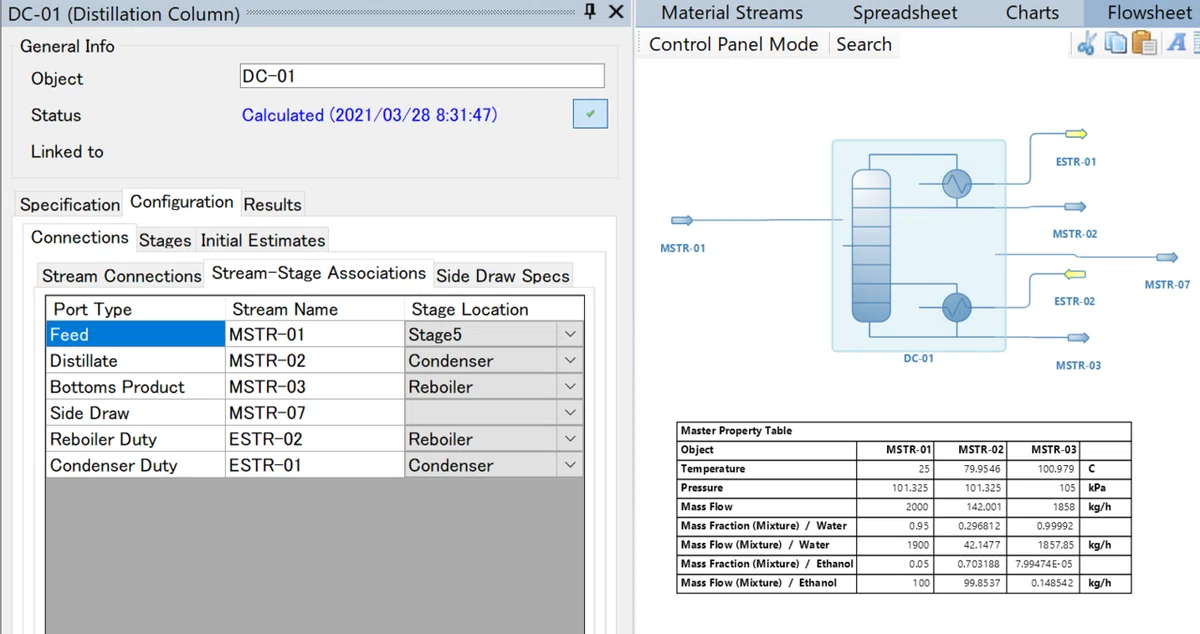Click the Paste clipboard icon in Flowsheet toolbar
1200x634 pixels.
coord(1145,44)
